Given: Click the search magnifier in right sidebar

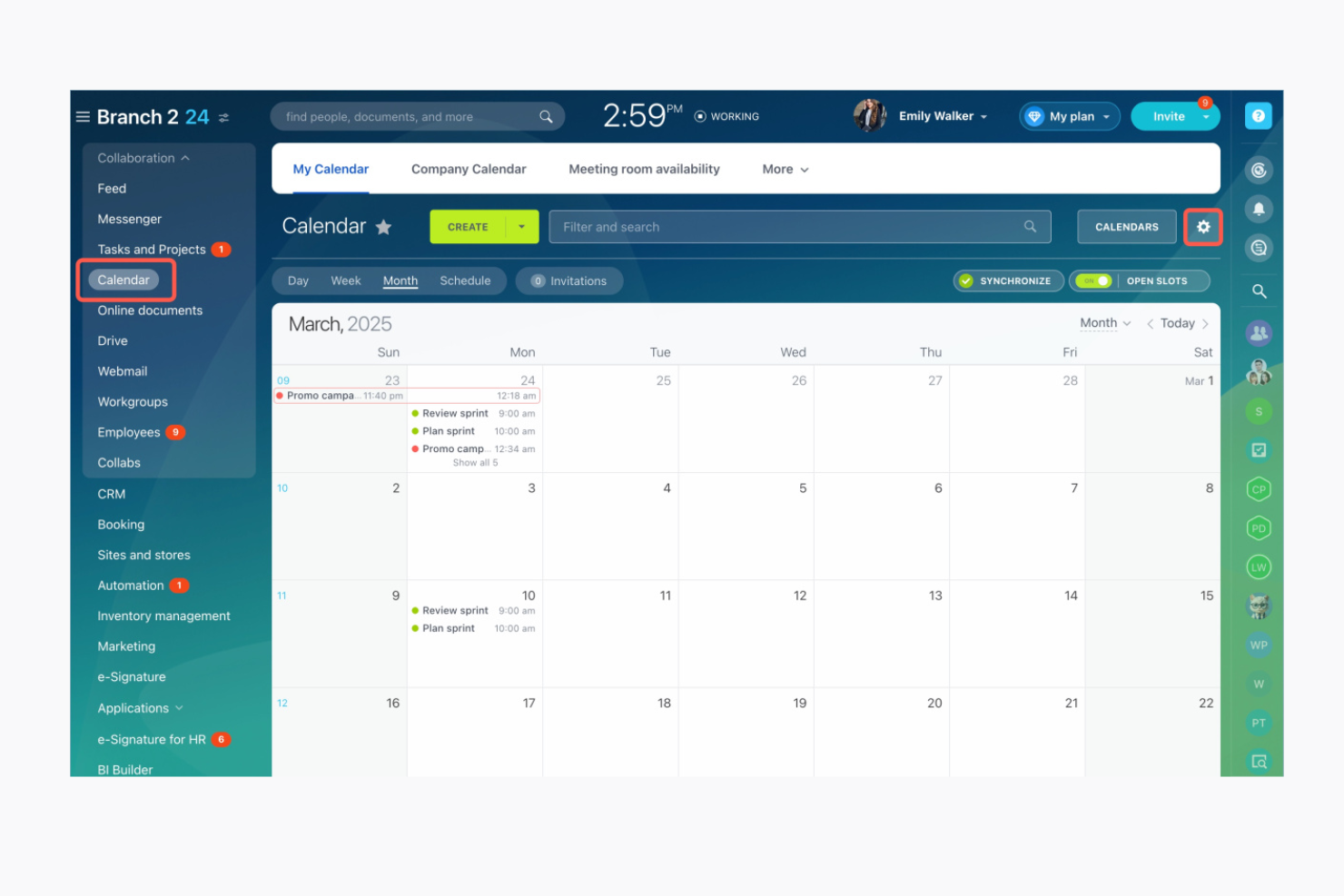Looking at the screenshot, I should (1259, 291).
